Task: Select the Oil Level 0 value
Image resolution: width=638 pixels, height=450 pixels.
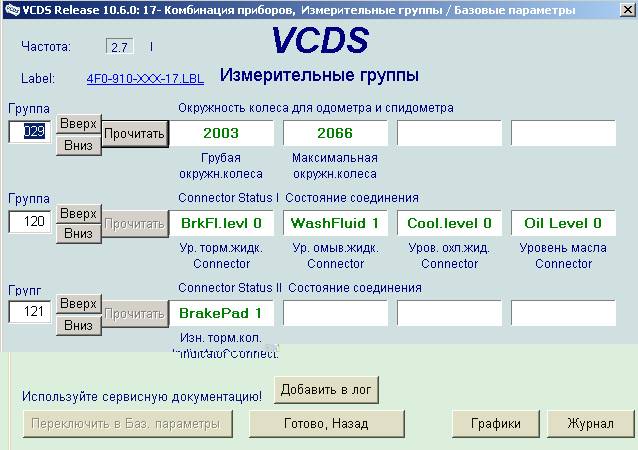Action: pyautogui.click(x=563, y=223)
